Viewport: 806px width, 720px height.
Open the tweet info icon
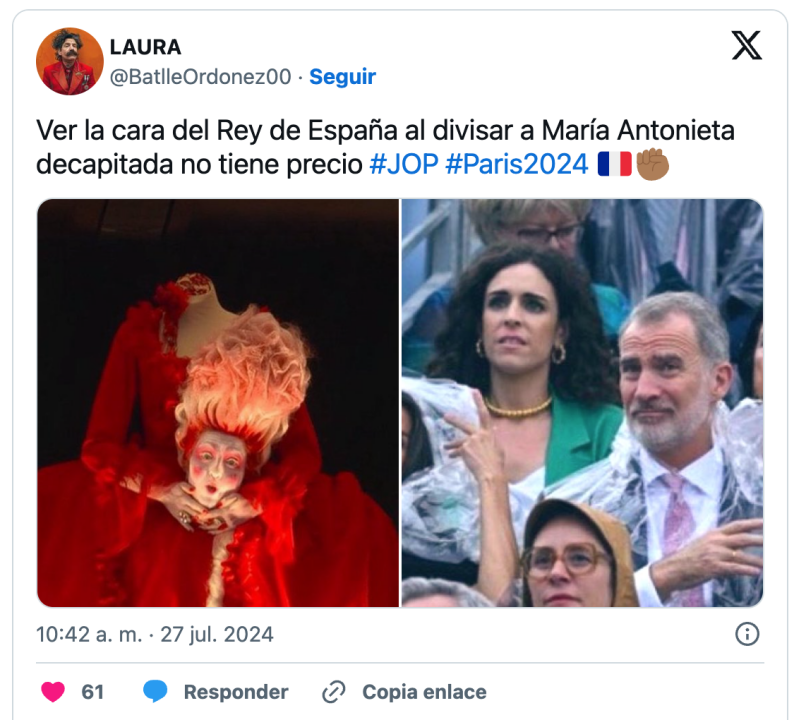747,634
